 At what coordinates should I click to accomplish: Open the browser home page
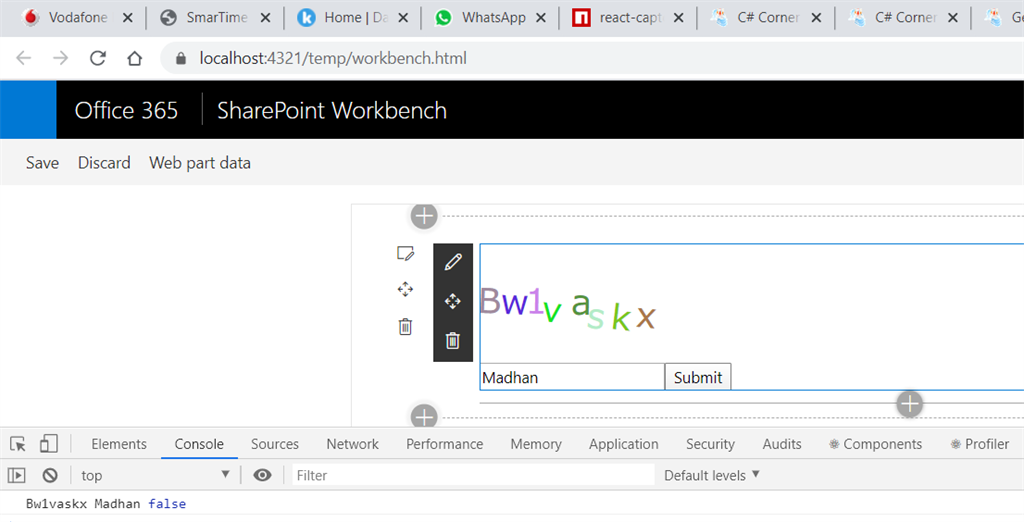pos(135,58)
